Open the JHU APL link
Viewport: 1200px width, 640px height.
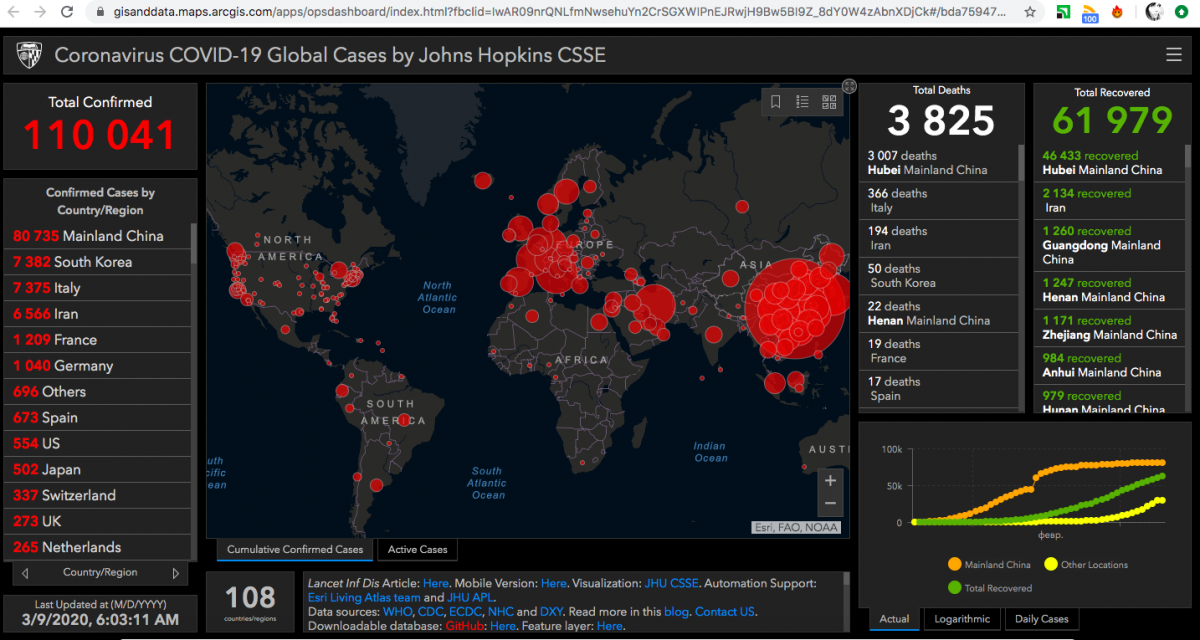coord(469,597)
